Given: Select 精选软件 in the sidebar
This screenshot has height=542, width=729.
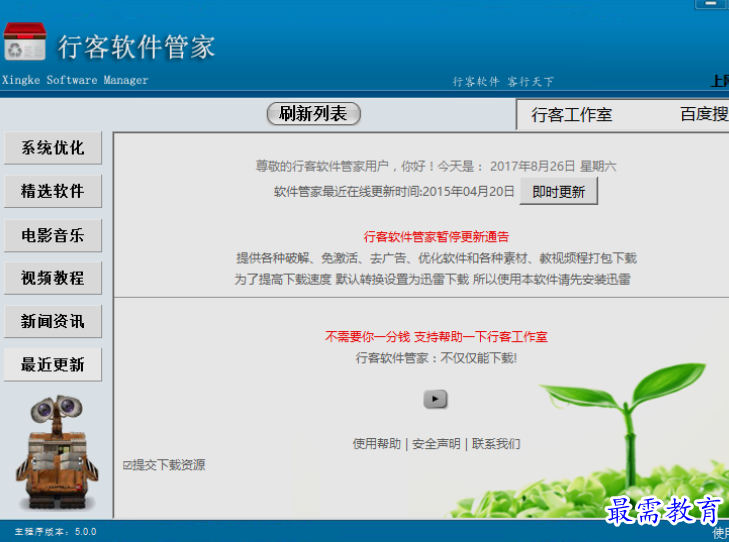Looking at the screenshot, I should (53, 191).
